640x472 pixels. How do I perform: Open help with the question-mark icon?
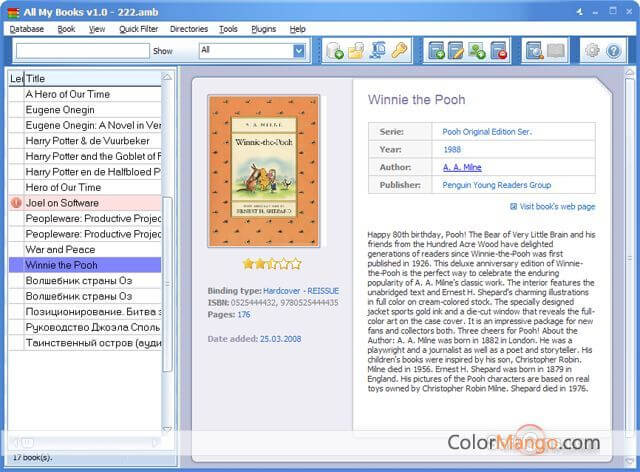(x=613, y=51)
